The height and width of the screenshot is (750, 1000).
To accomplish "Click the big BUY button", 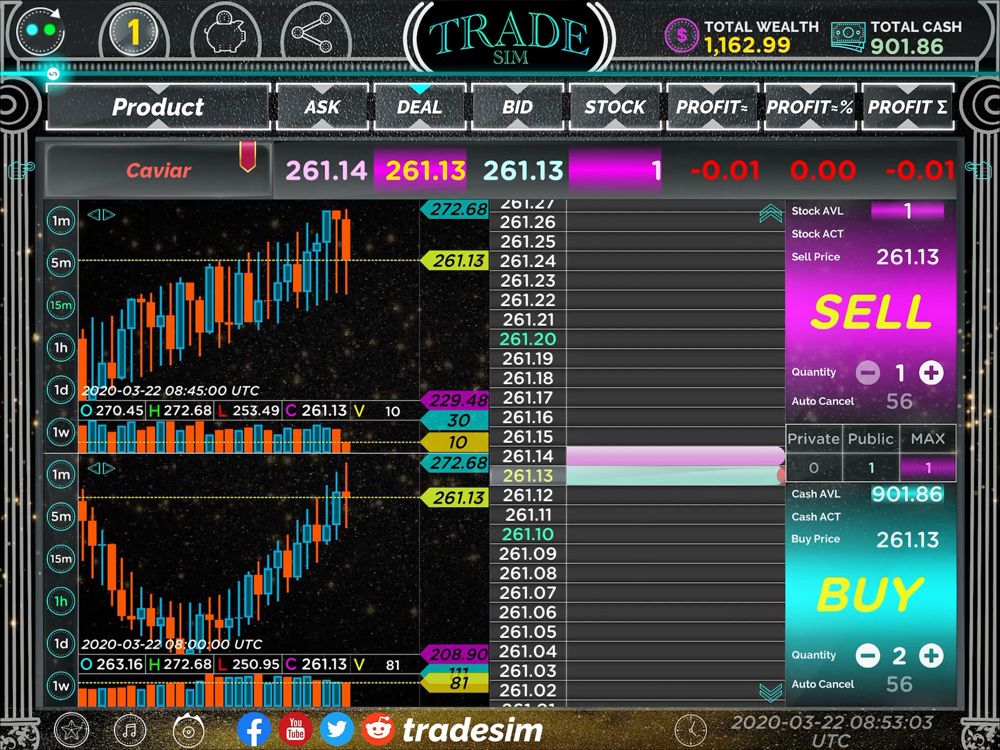I will pyautogui.click(x=871, y=594).
